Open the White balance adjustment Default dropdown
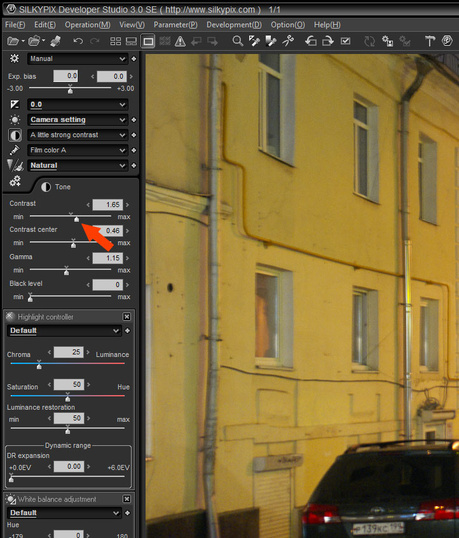 click(64, 513)
